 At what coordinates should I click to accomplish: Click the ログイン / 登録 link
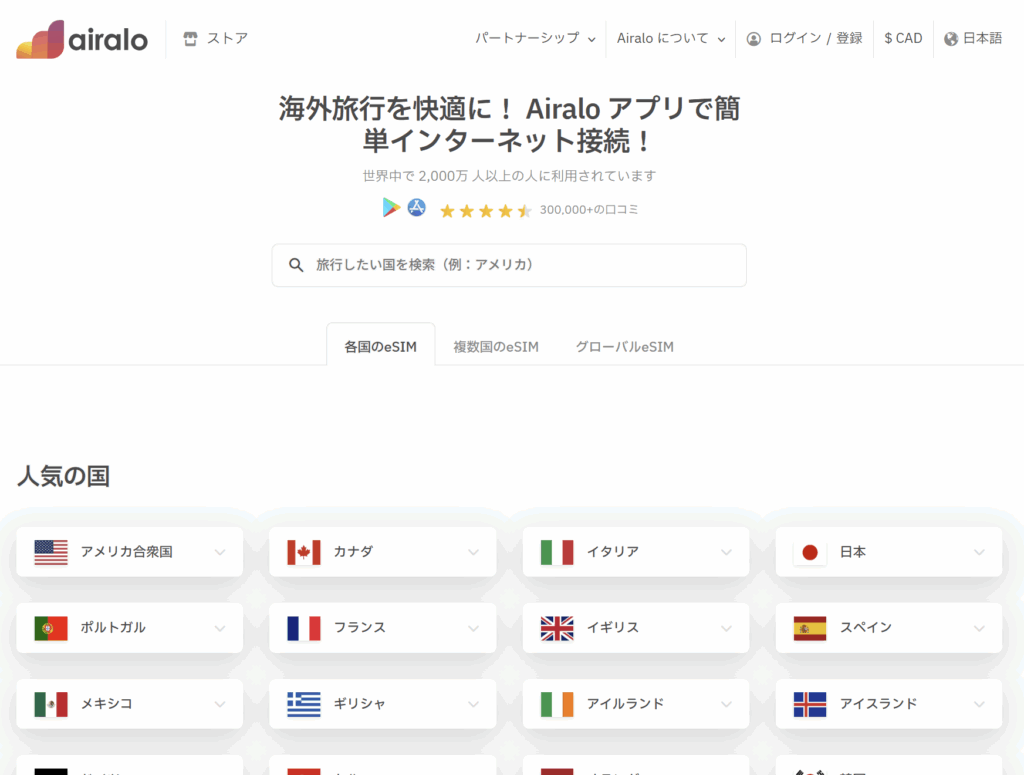click(815, 39)
